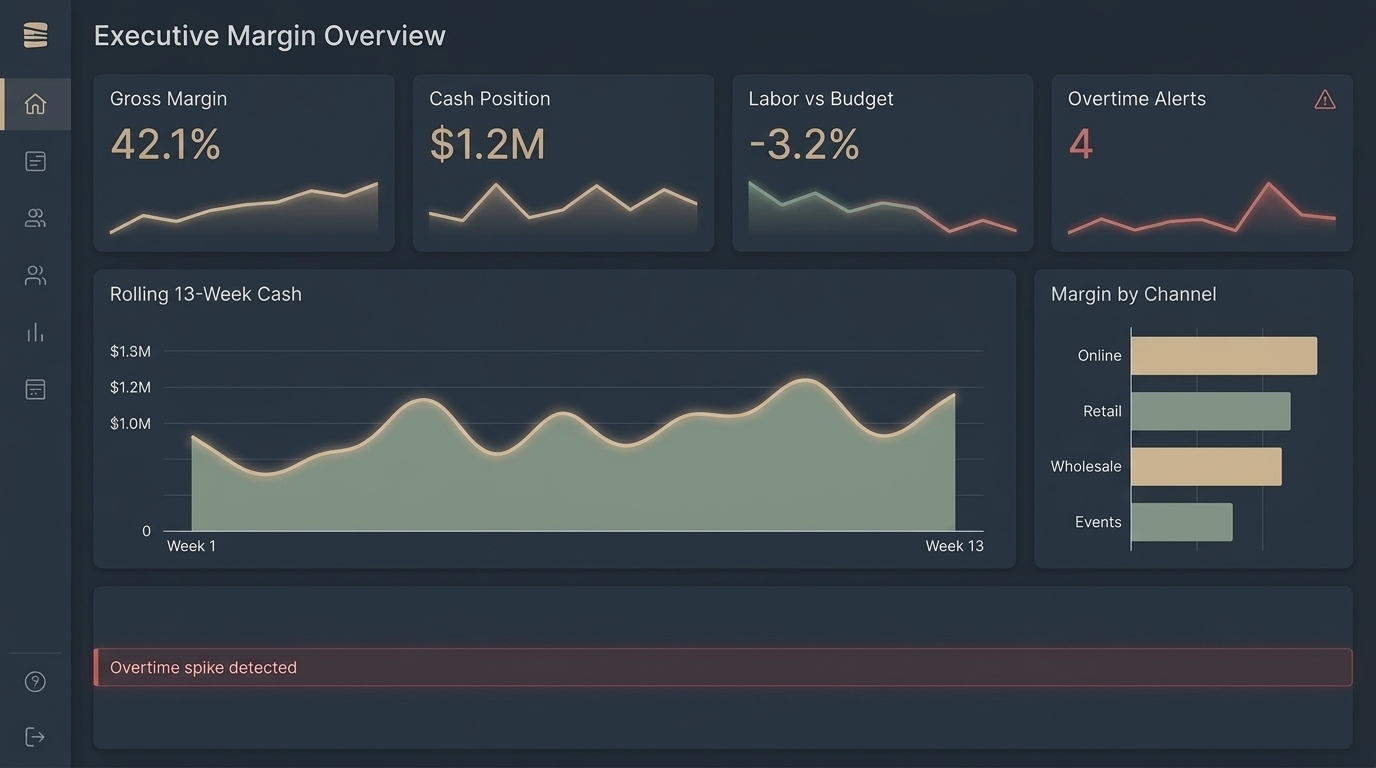The height and width of the screenshot is (768, 1376).
Task: Open the bar chart analytics sidebar icon
Action: click(35, 332)
